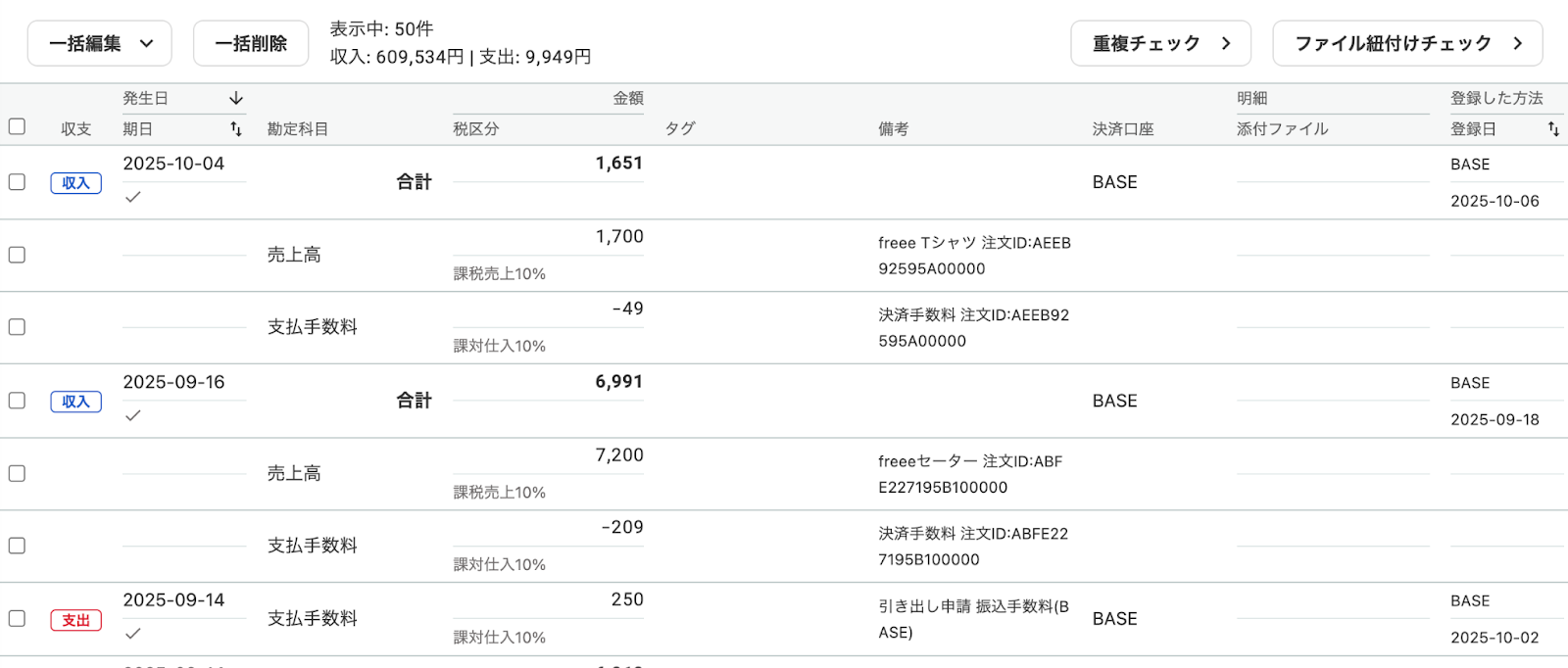Click the 収入 badge on 2025-09-16 row
Image resolution: width=1568 pixels, height=668 pixels.
click(76, 402)
